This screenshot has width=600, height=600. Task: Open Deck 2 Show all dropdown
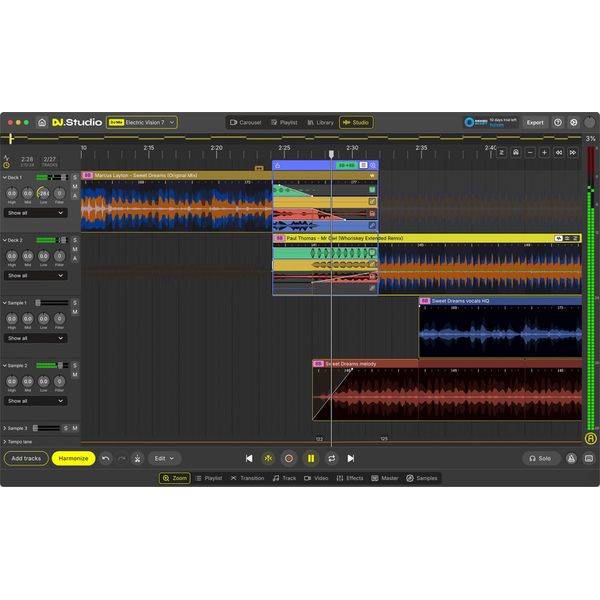[36, 276]
